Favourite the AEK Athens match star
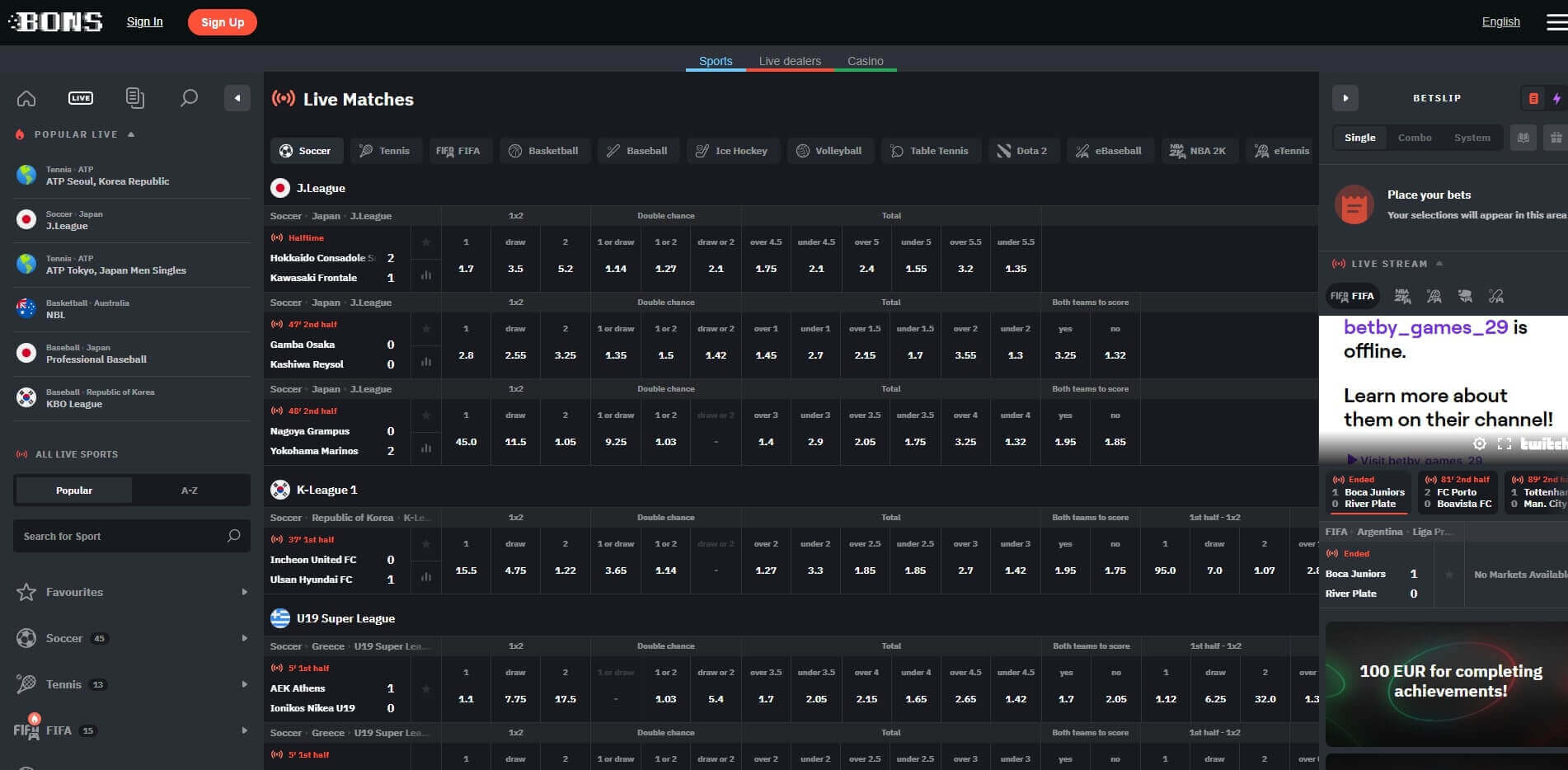This screenshot has width=1568, height=770. pyautogui.click(x=426, y=688)
